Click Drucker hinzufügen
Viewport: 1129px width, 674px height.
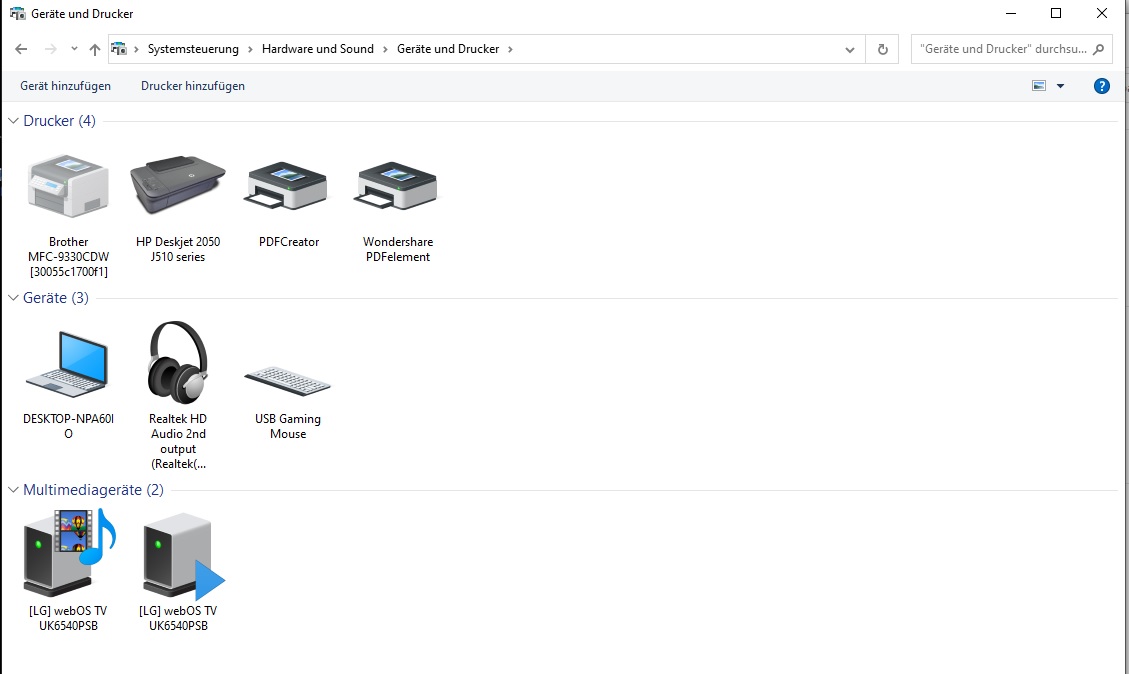(193, 86)
